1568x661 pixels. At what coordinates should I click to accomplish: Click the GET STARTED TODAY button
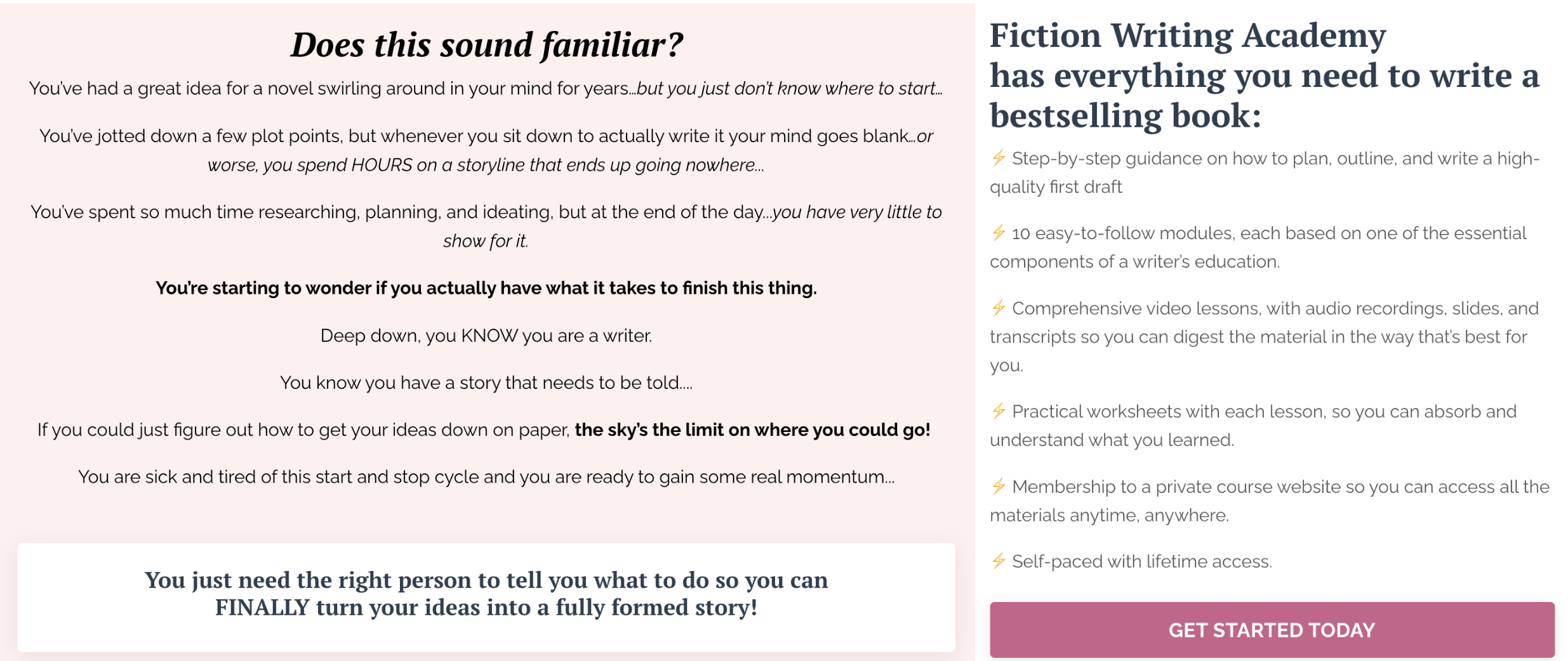point(1272,629)
